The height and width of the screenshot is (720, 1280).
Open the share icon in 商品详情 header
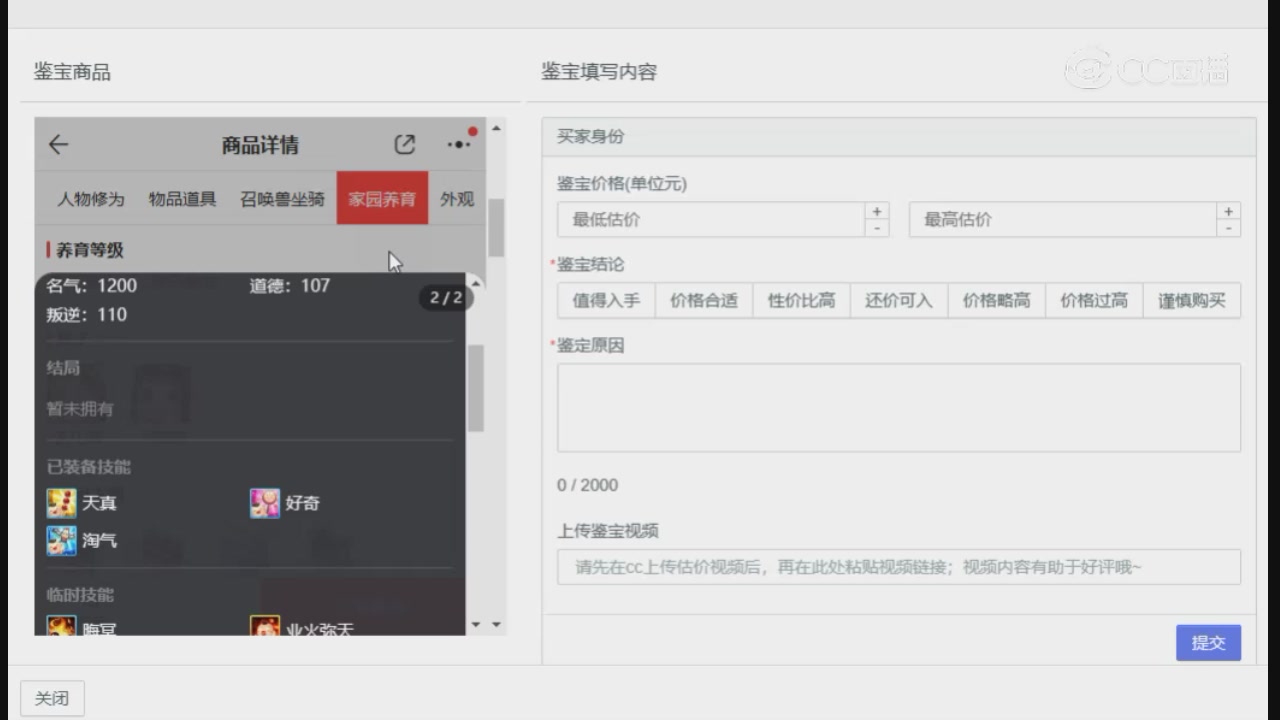[404, 145]
